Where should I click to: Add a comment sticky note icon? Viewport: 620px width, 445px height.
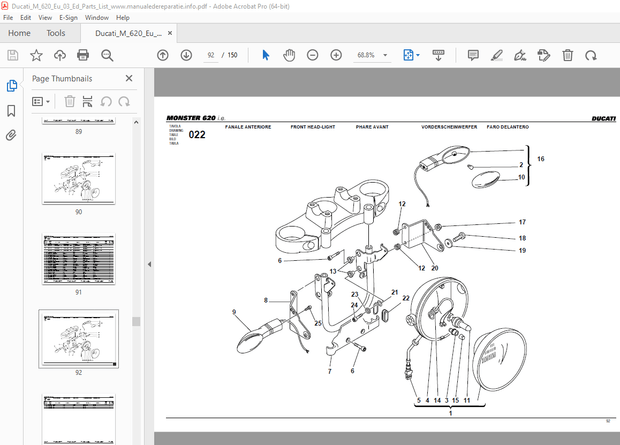coord(473,55)
